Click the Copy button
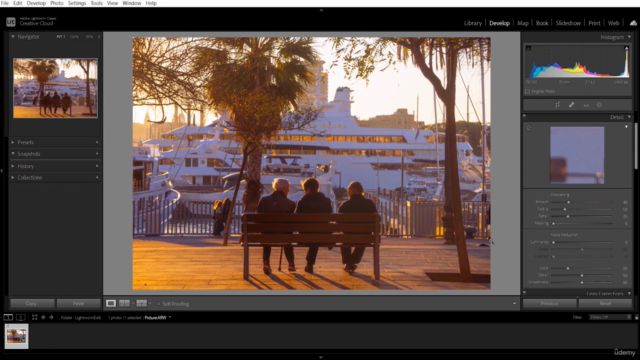 (32, 303)
